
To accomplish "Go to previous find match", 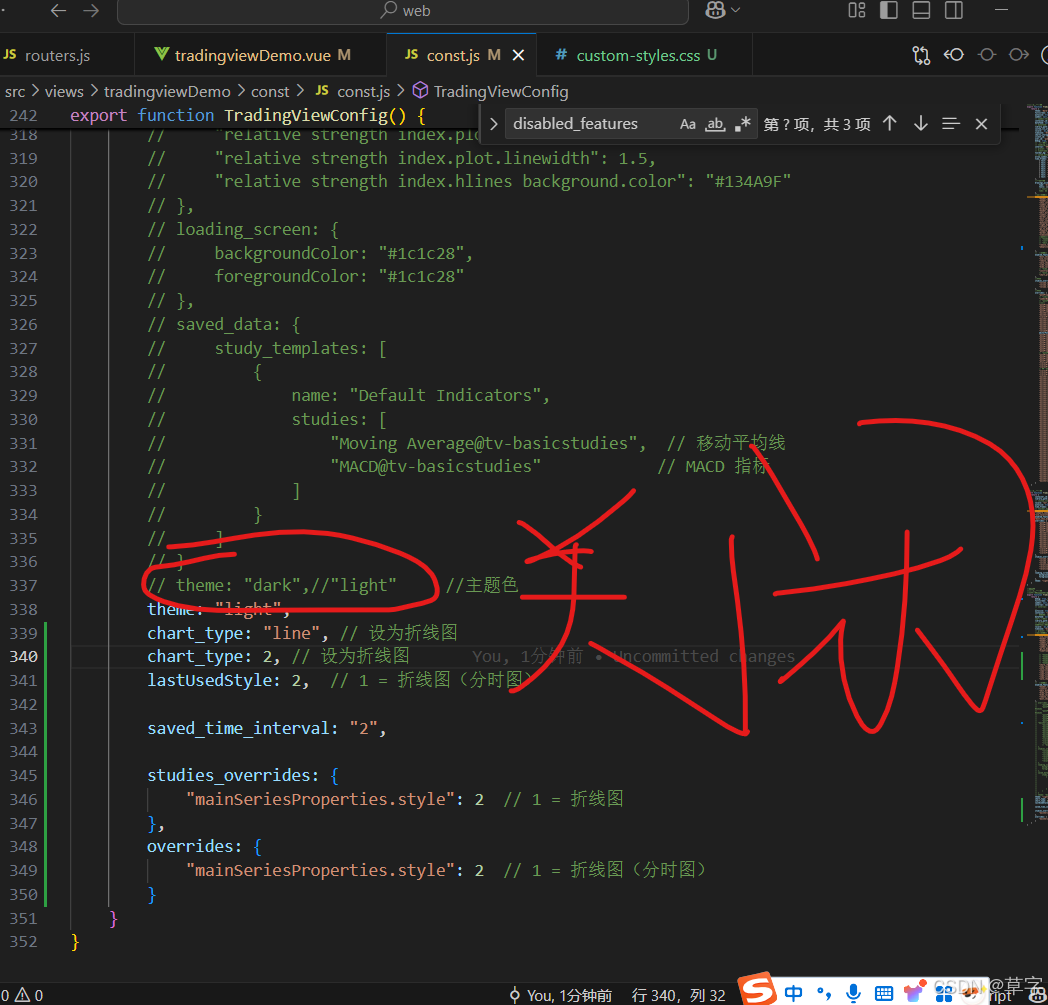I will [890, 124].
